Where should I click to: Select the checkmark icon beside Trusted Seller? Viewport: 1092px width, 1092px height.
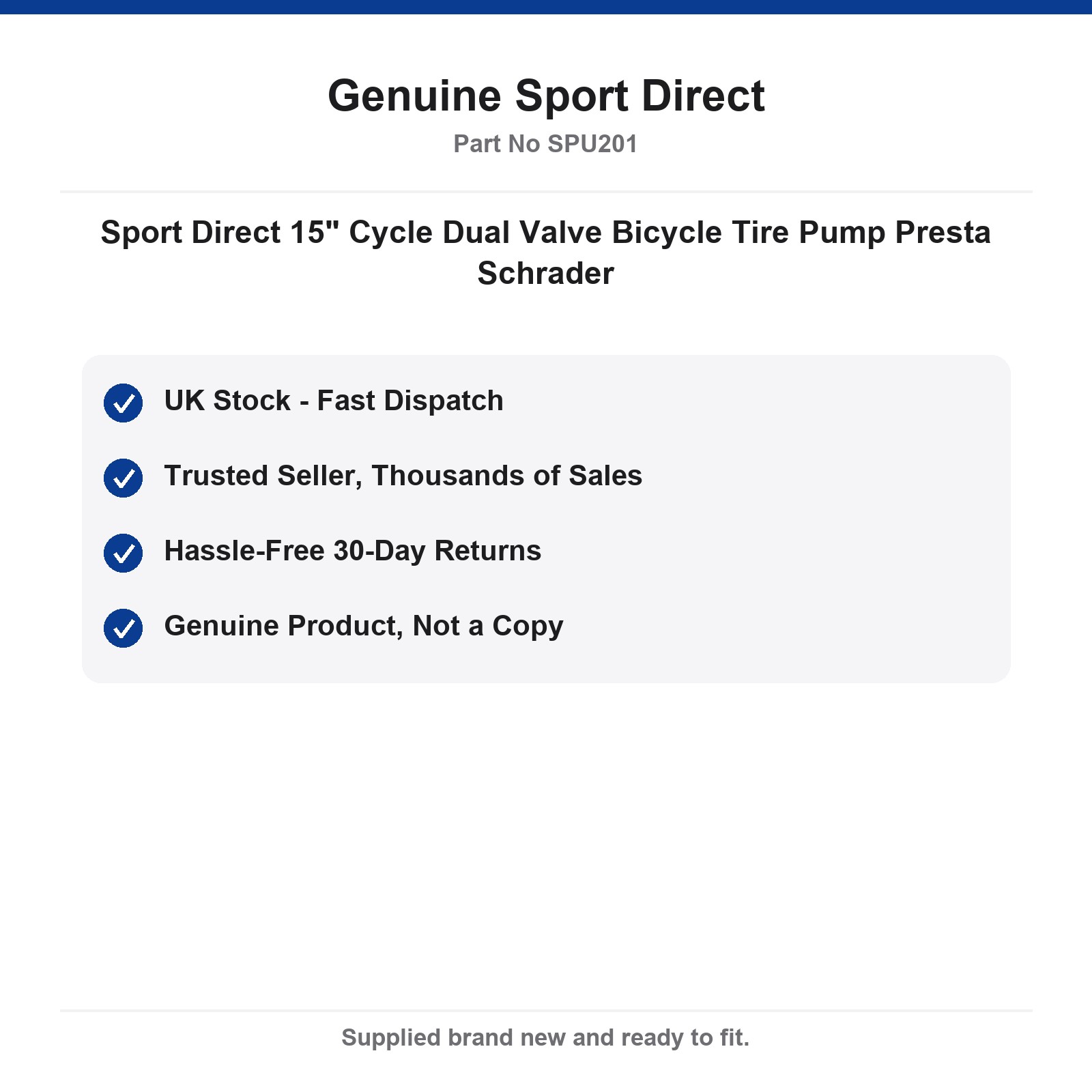pyautogui.click(x=123, y=478)
